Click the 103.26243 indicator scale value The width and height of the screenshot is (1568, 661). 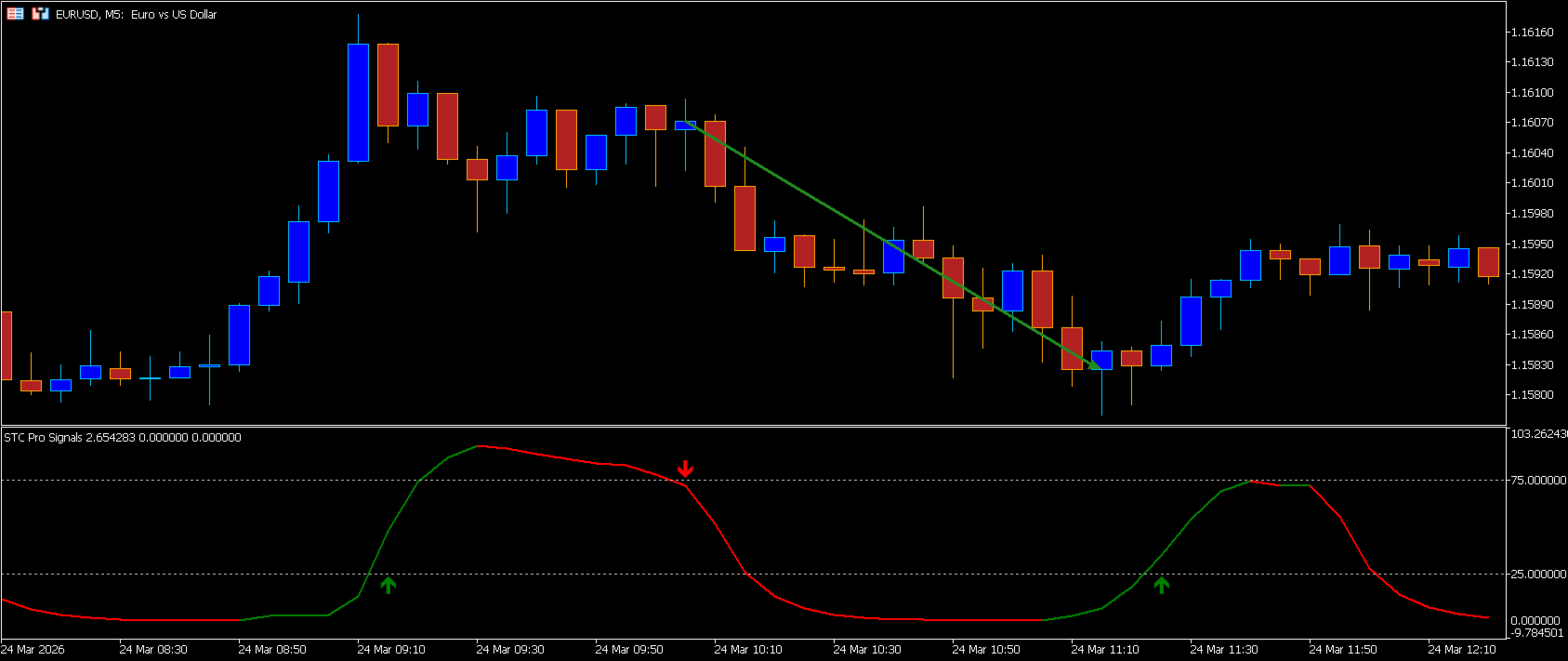[x=1539, y=434]
